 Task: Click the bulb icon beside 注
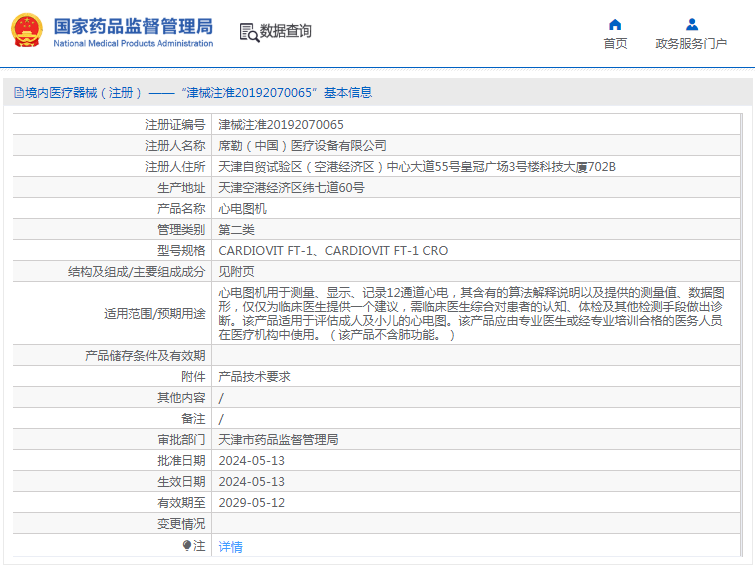(x=187, y=545)
